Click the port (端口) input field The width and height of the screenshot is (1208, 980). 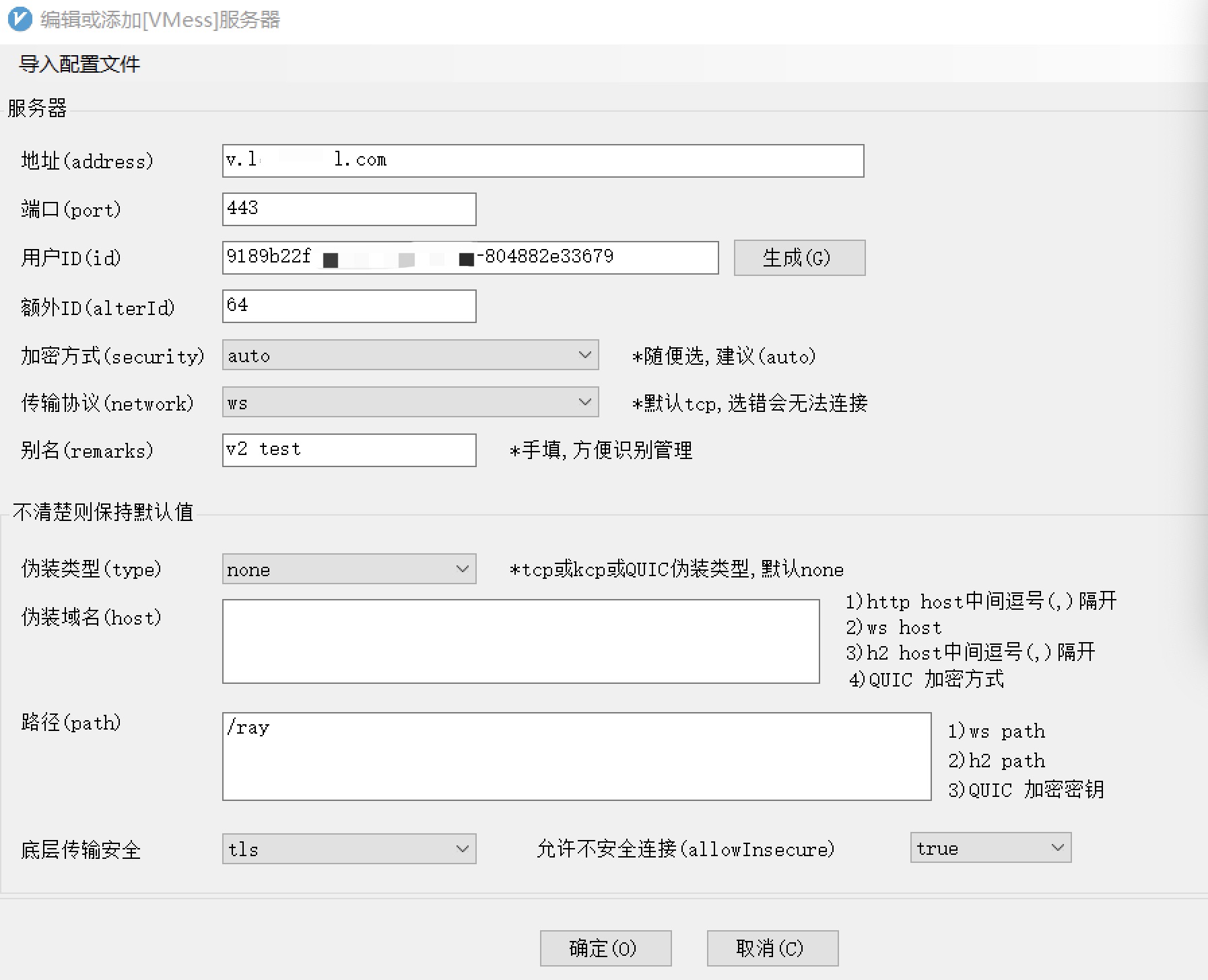[x=349, y=209]
